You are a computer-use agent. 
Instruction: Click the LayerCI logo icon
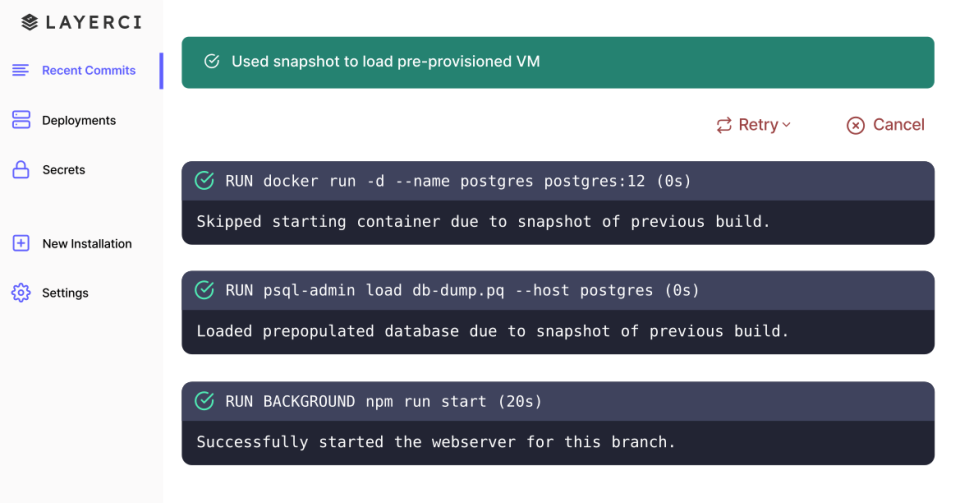pos(29,22)
